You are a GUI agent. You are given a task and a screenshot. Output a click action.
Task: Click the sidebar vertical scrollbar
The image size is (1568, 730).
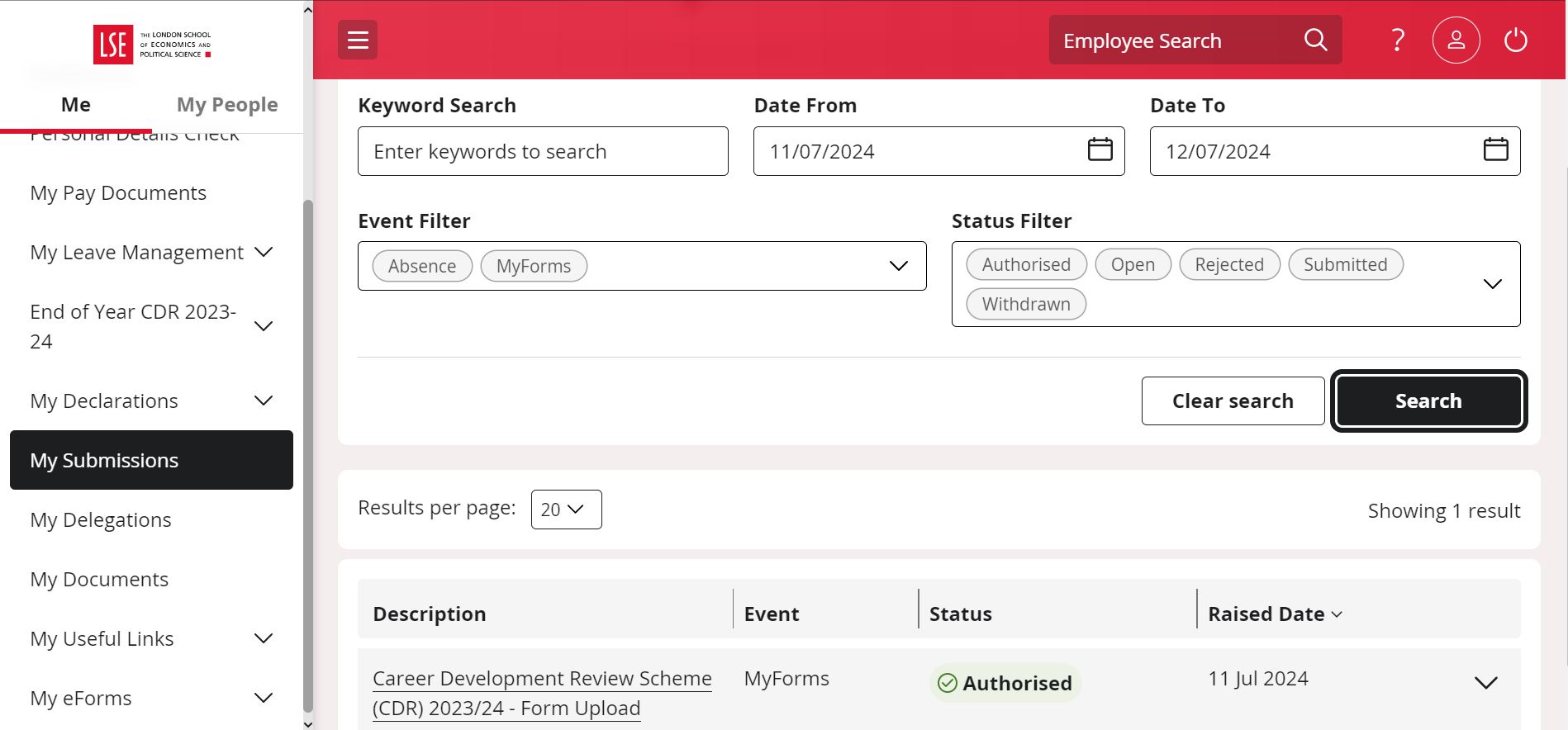click(x=308, y=454)
